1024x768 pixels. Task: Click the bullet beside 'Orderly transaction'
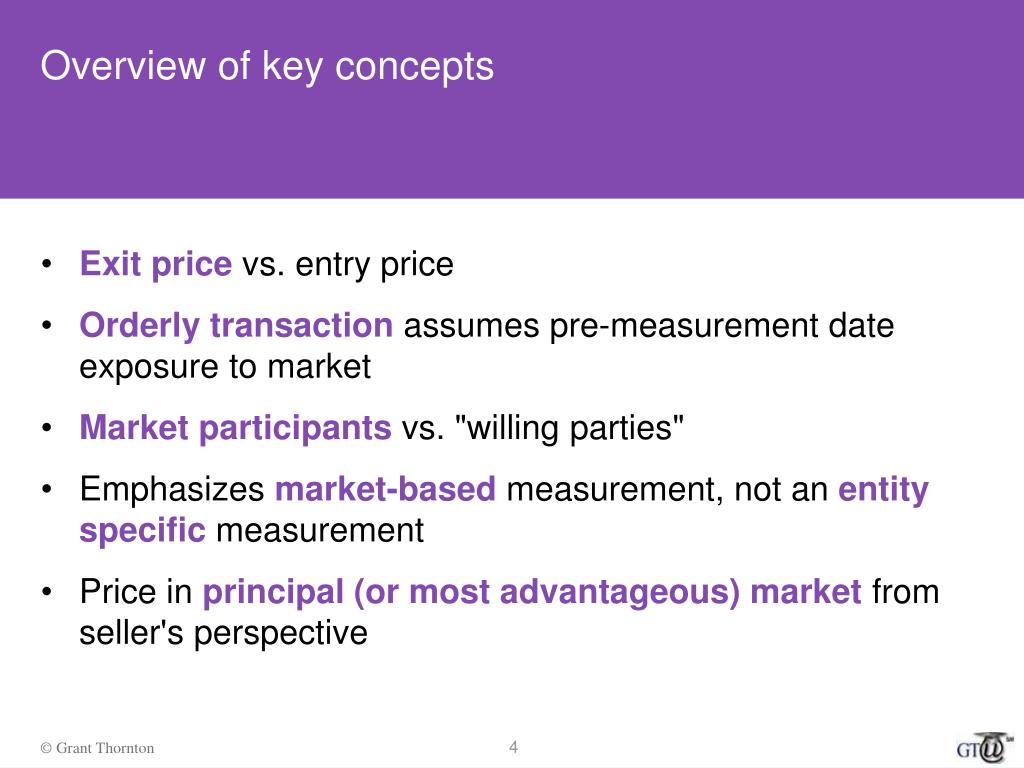click(x=47, y=326)
